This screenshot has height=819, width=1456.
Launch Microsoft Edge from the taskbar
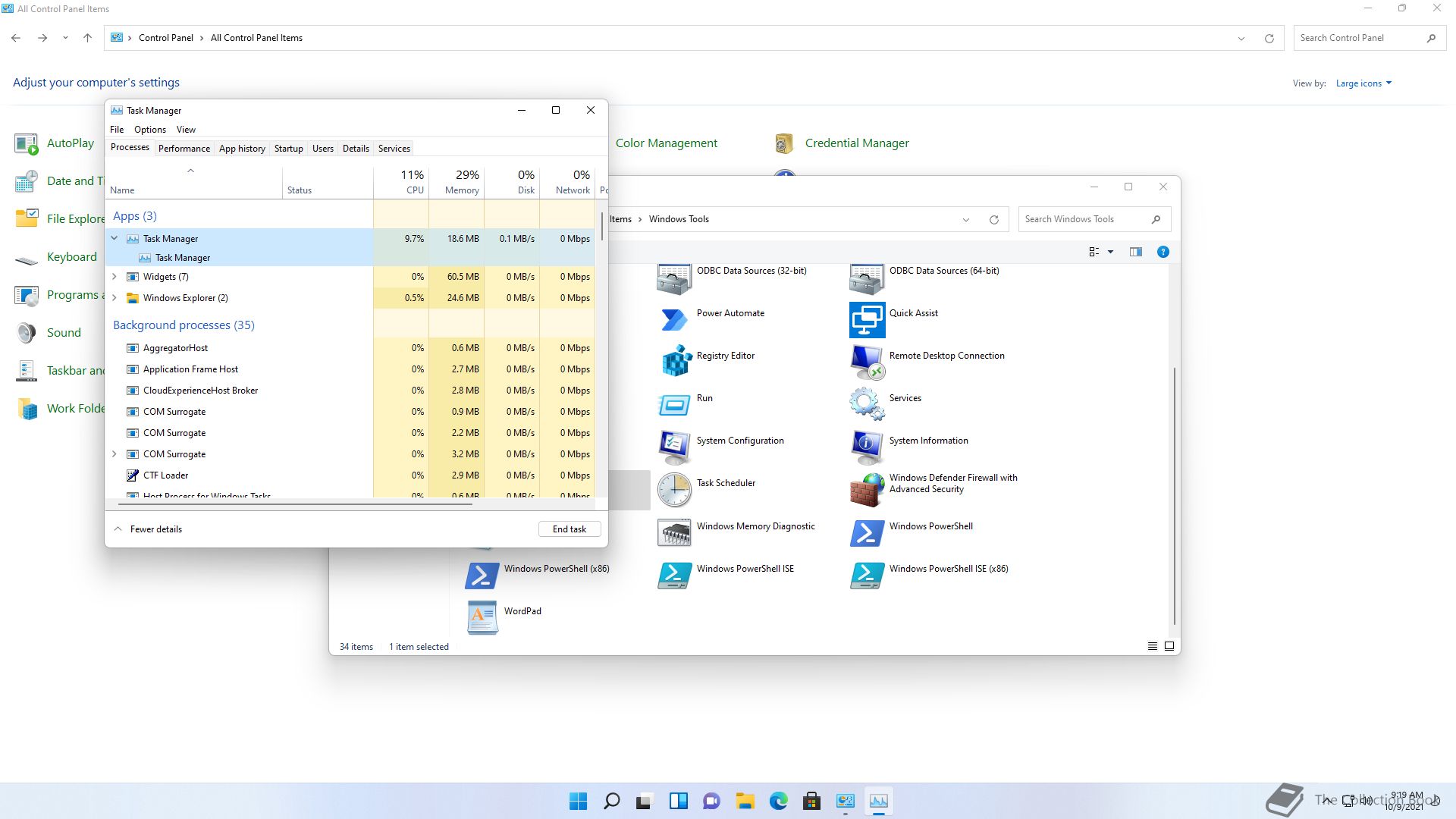pos(778,801)
